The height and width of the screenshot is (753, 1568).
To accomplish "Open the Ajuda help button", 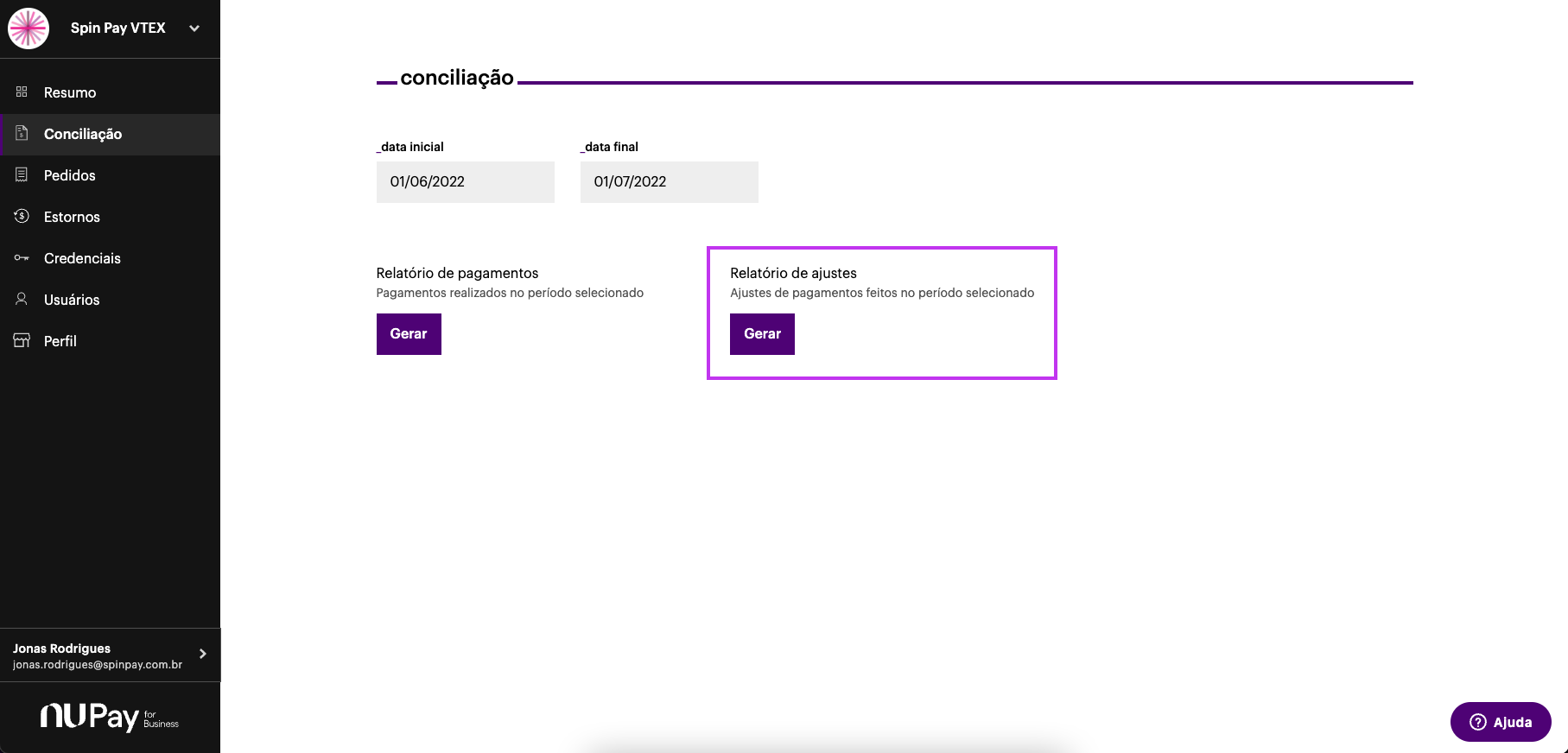I will coord(1500,722).
